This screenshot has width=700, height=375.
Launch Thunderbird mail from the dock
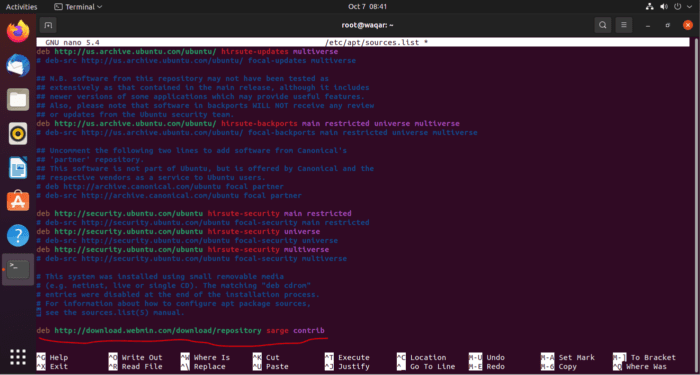(x=18, y=65)
